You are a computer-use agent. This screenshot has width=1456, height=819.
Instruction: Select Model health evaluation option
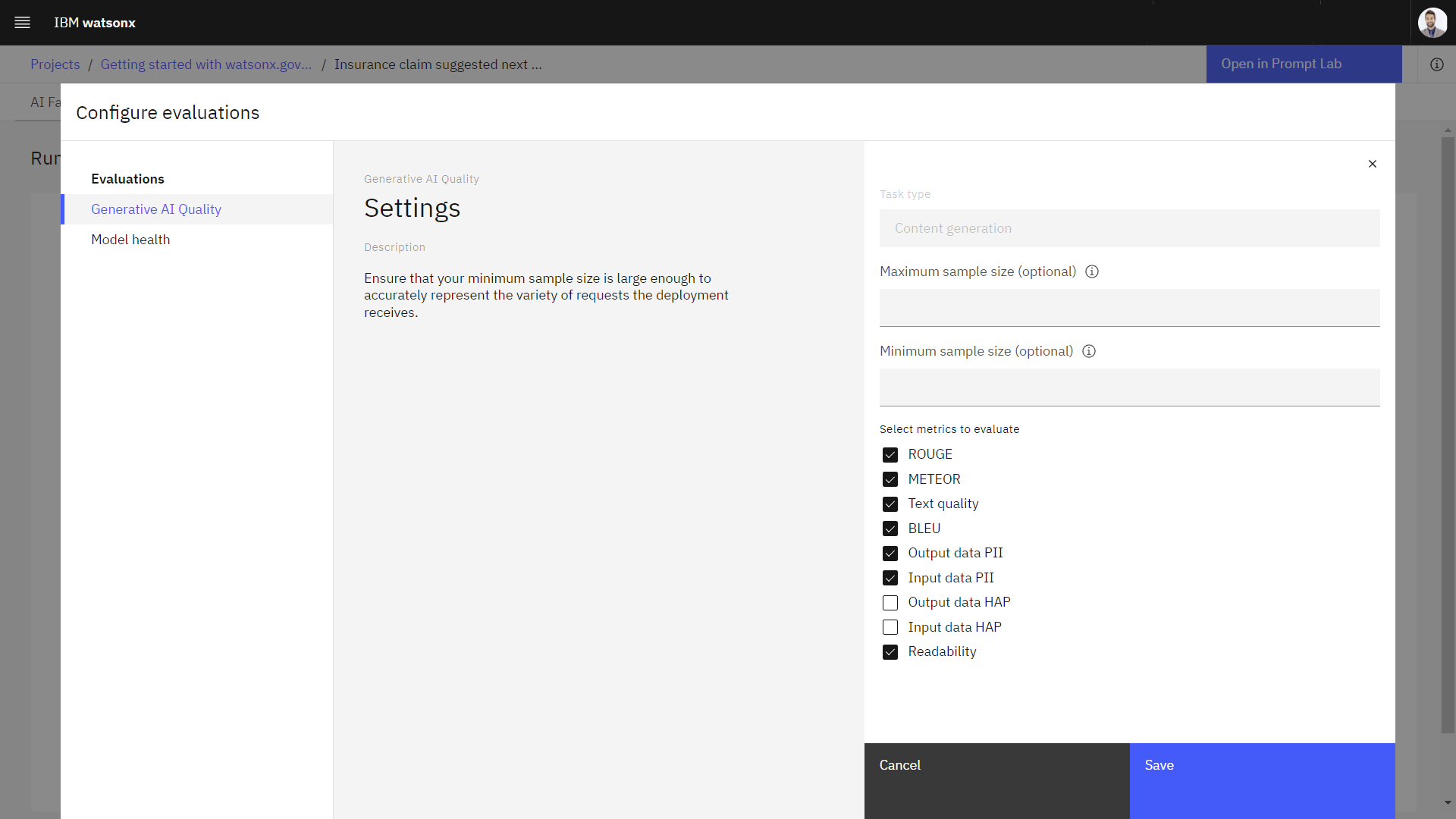tap(130, 239)
